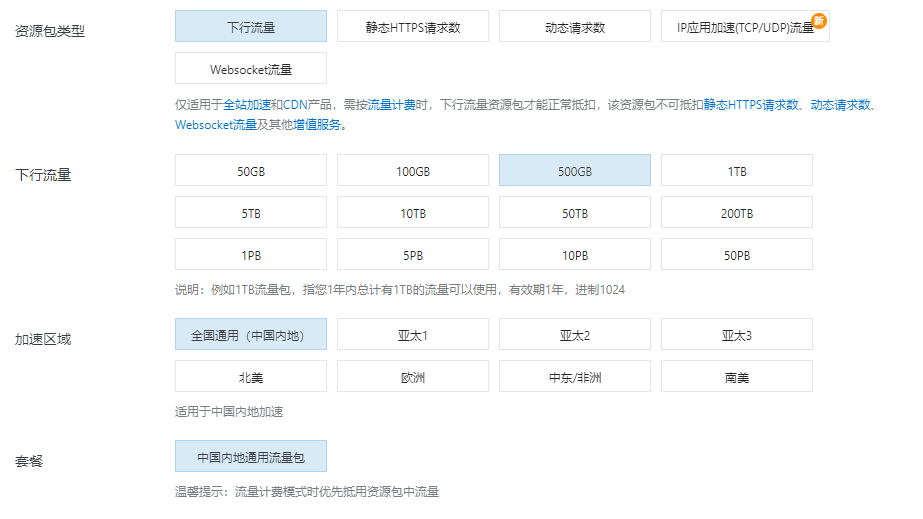Image resolution: width=923 pixels, height=519 pixels.
Task: Click the 流量计费 link in description
Action: tap(386, 104)
